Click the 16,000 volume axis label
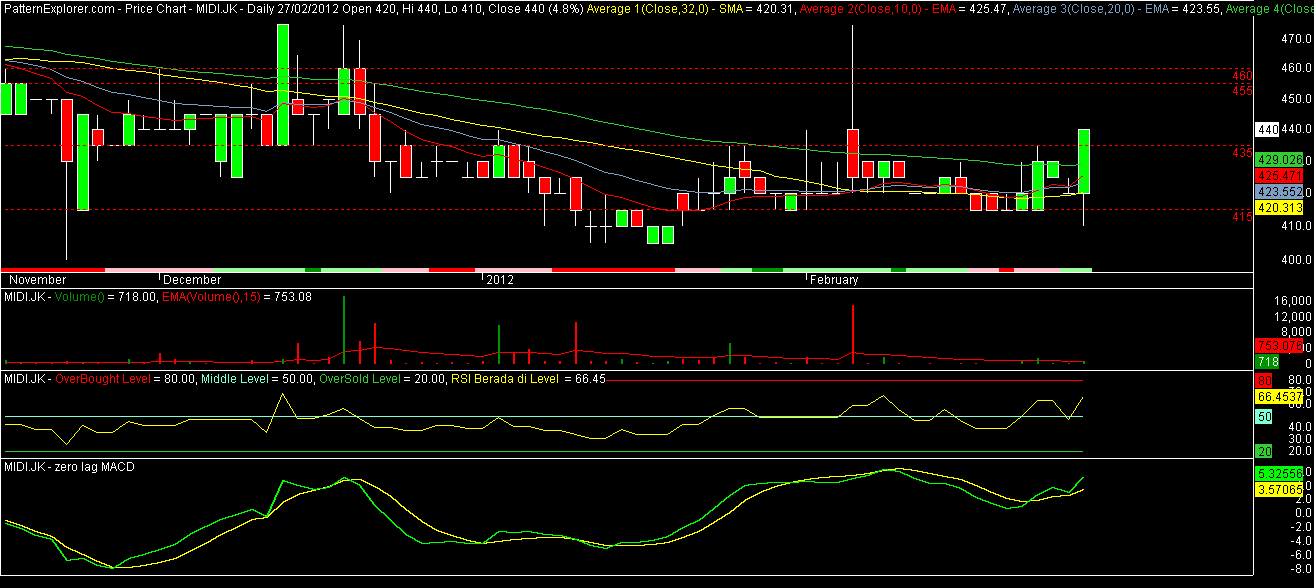Screen dimensions: 1314x588 (x=1294, y=301)
